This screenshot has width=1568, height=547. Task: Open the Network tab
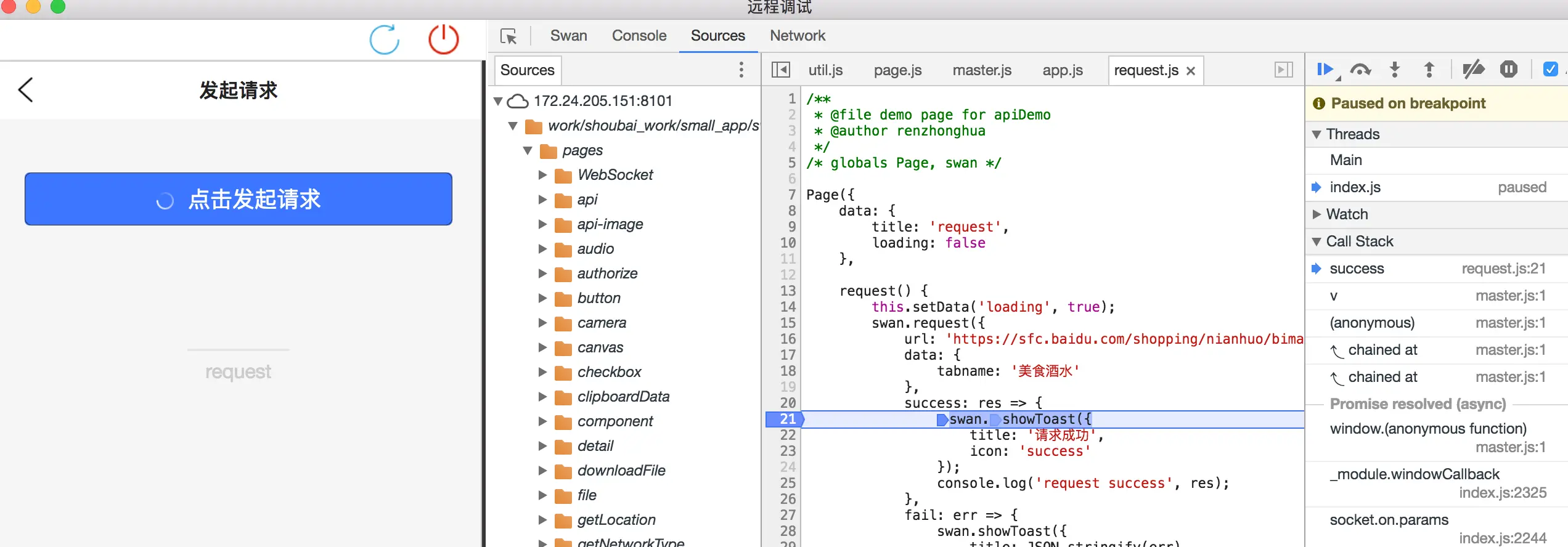[798, 36]
